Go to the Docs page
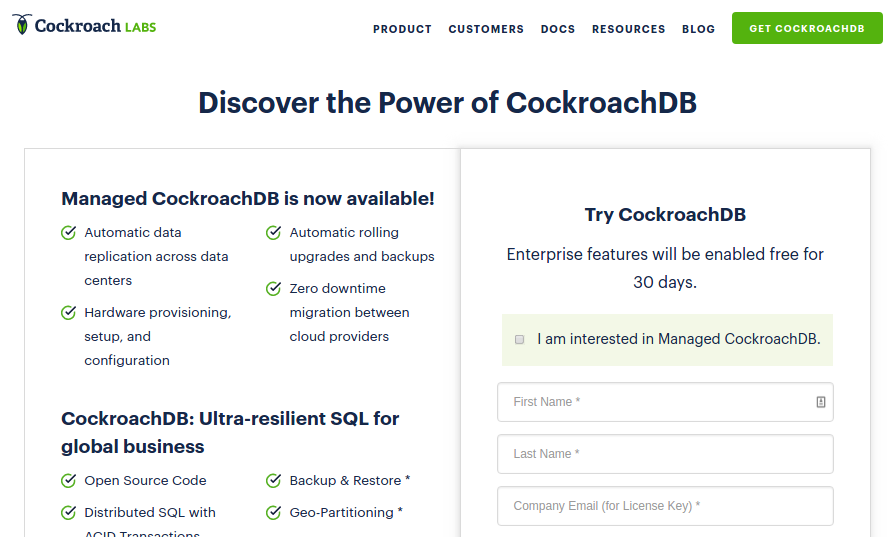Image resolution: width=891 pixels, height=537 pixels. 558,29
